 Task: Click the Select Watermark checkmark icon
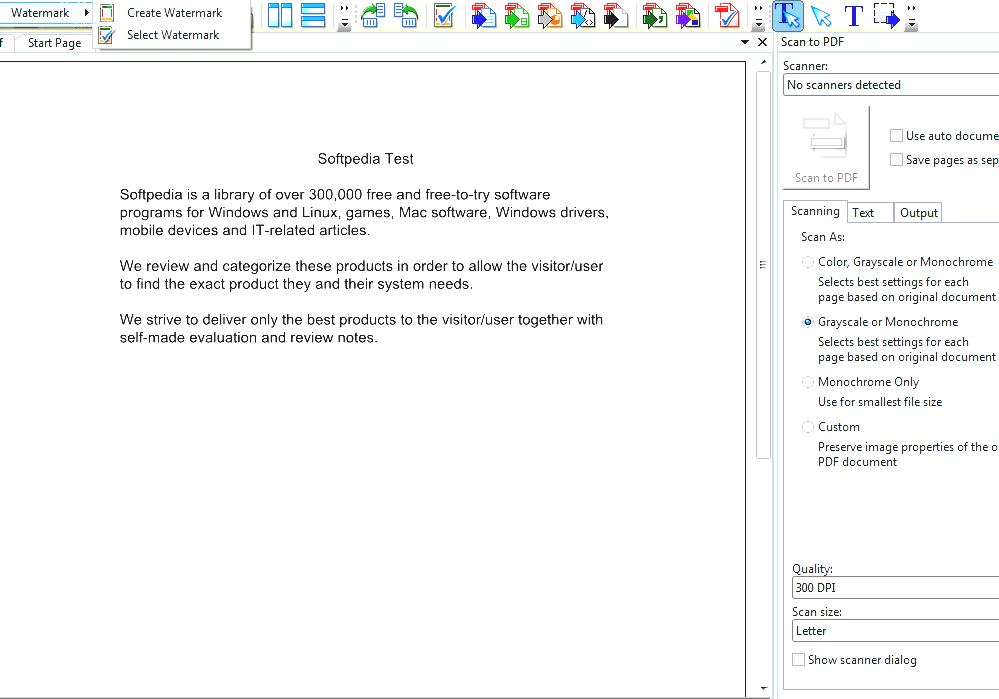[x=107, y=35]
